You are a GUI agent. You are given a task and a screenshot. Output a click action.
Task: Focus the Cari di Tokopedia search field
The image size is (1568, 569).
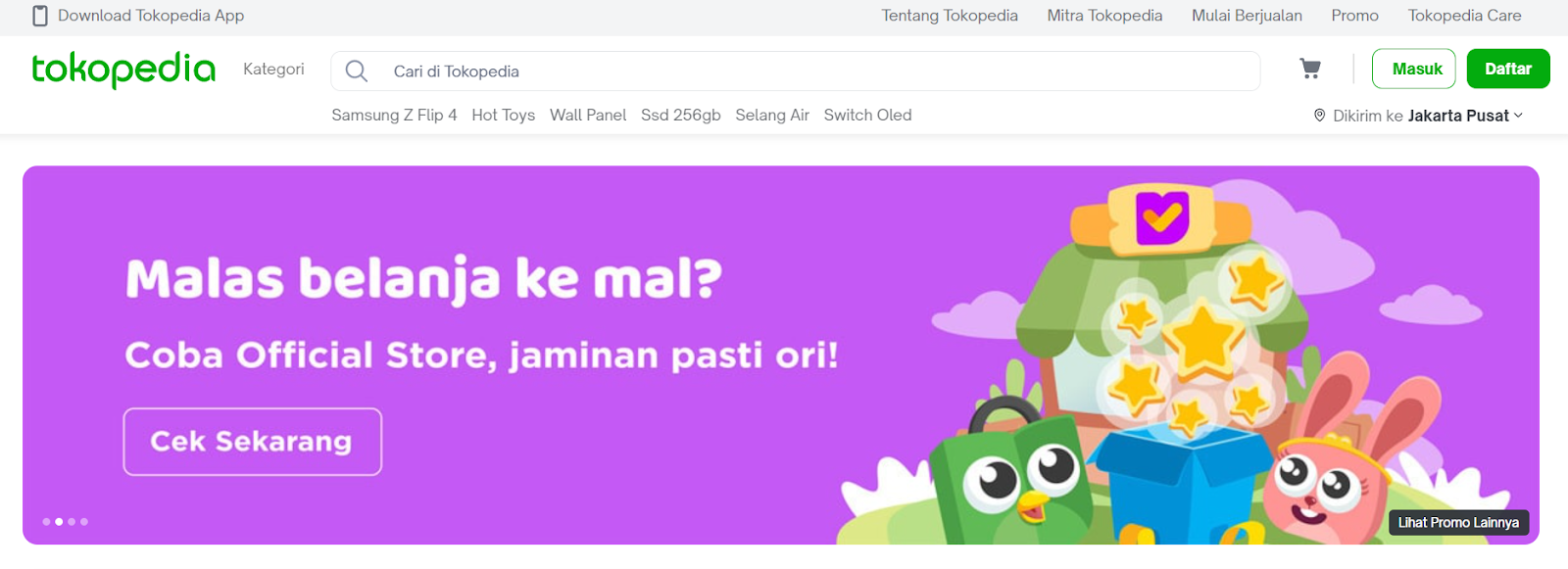(x=796, y=71)
